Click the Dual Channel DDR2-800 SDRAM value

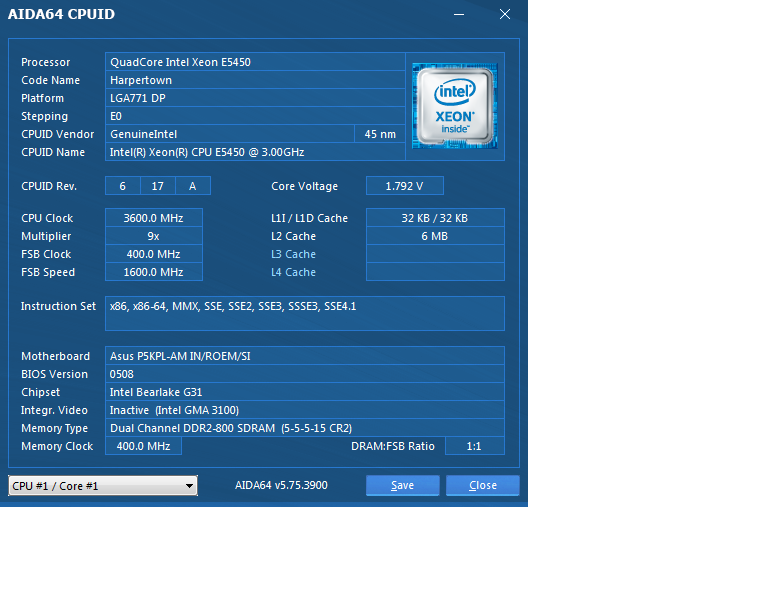coord(305,428)
